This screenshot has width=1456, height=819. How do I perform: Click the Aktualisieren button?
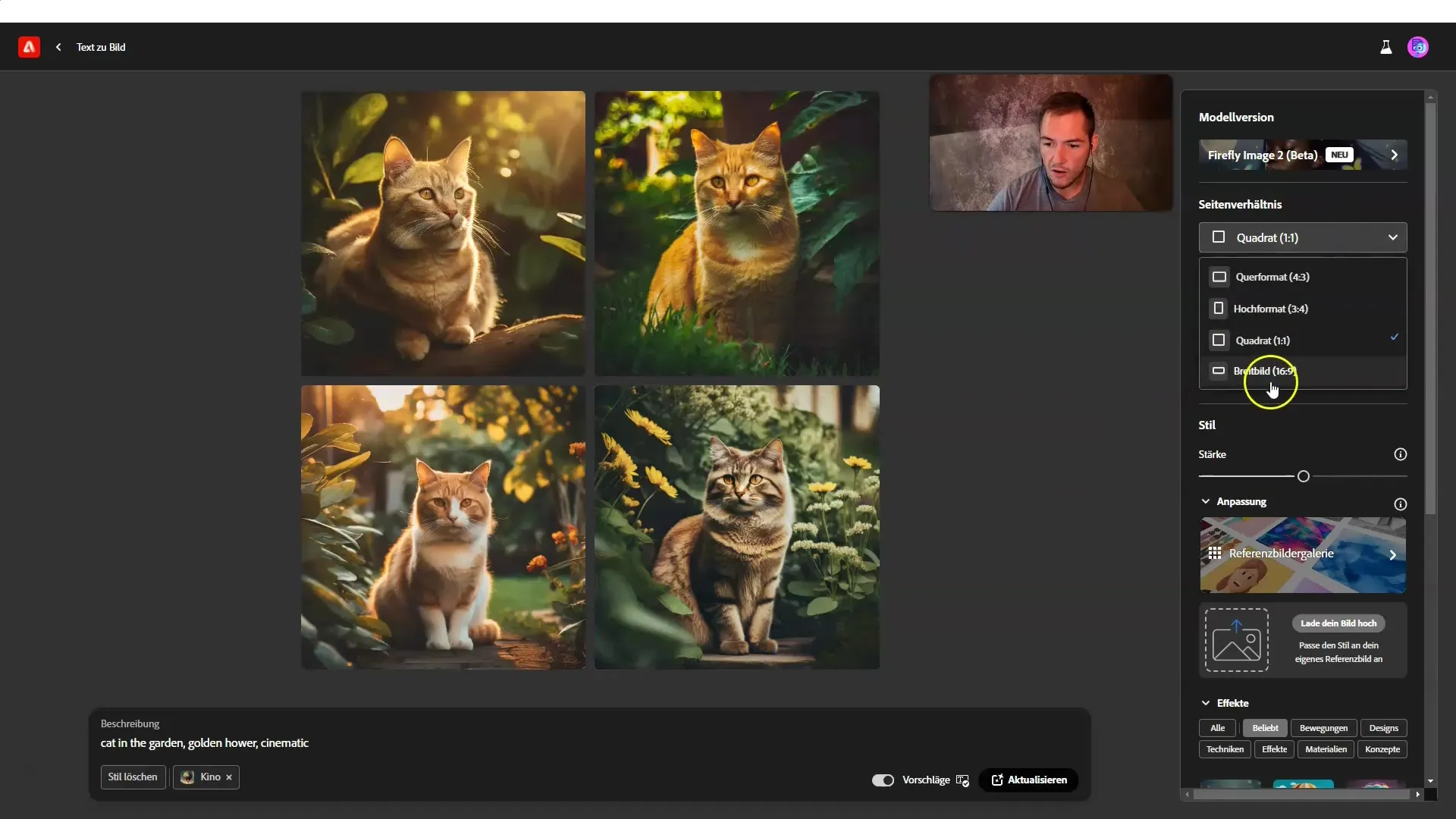(x=1030, y=780)
